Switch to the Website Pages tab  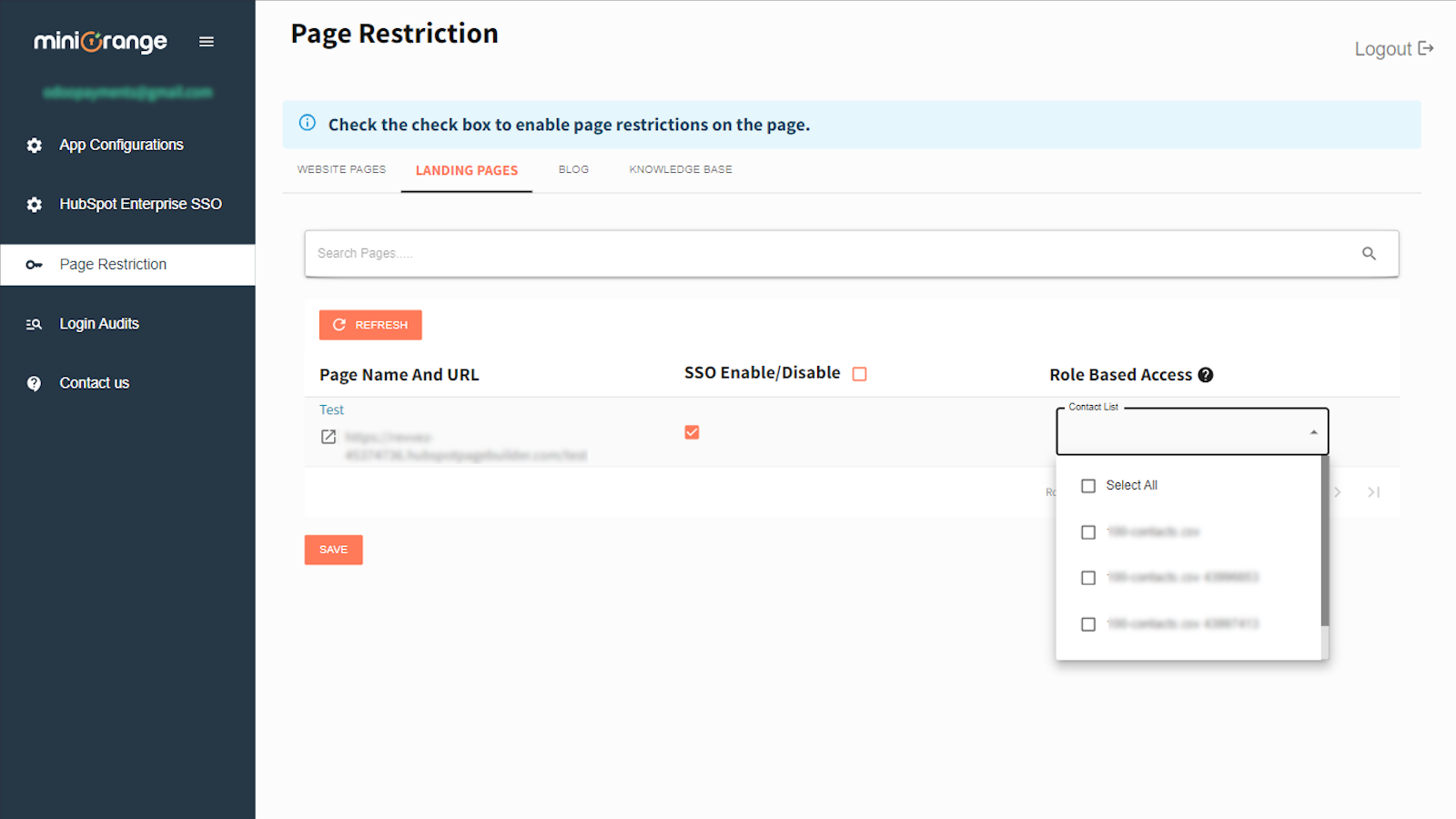[341, 170]
